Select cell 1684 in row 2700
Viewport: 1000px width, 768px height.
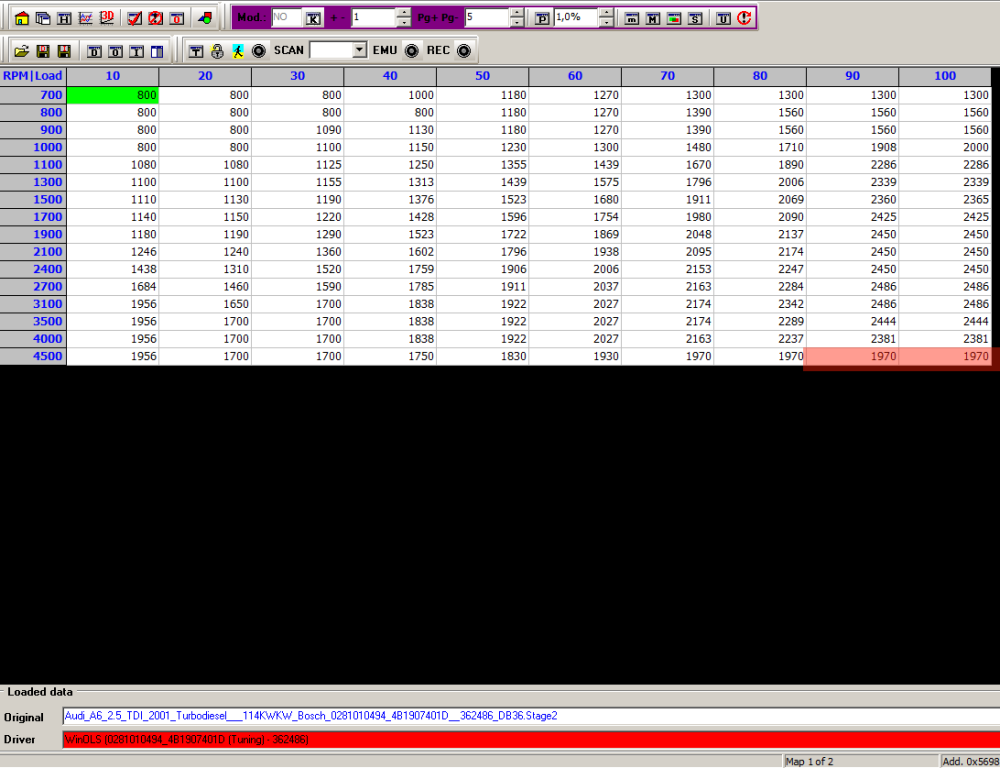(x=112, y=286)
